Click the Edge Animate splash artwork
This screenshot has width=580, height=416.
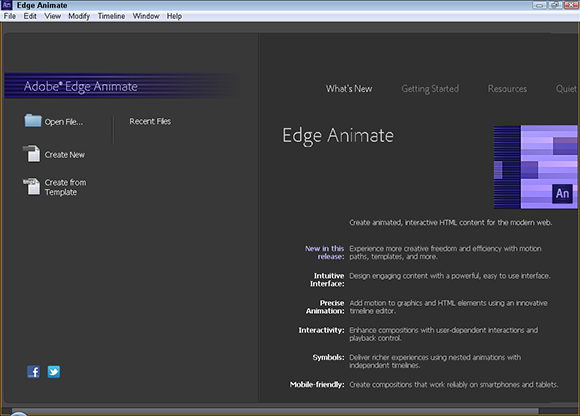point(536,167)
